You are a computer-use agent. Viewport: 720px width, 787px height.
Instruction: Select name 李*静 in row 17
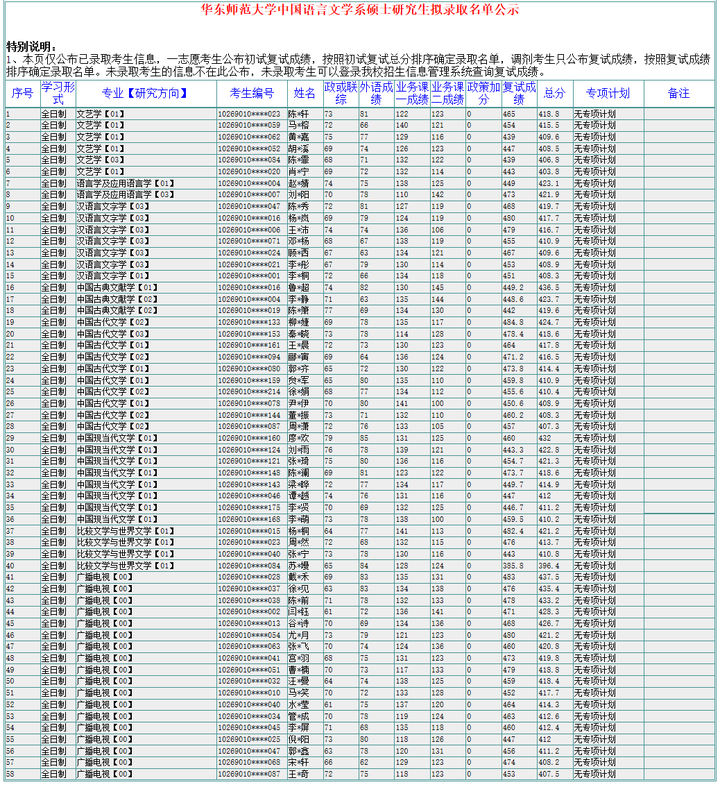(x=299, y=299)
